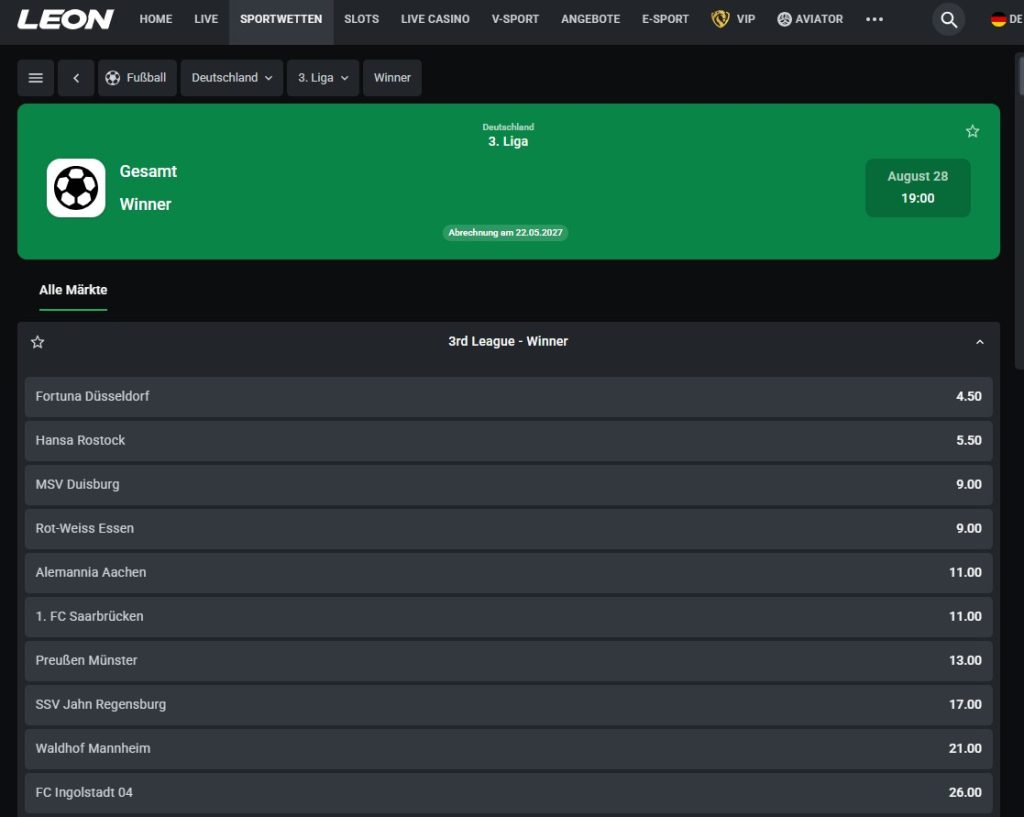Click the Fußball soccer ball icon
Viewport: 1024px width, 817px height.
pos(112,78)
